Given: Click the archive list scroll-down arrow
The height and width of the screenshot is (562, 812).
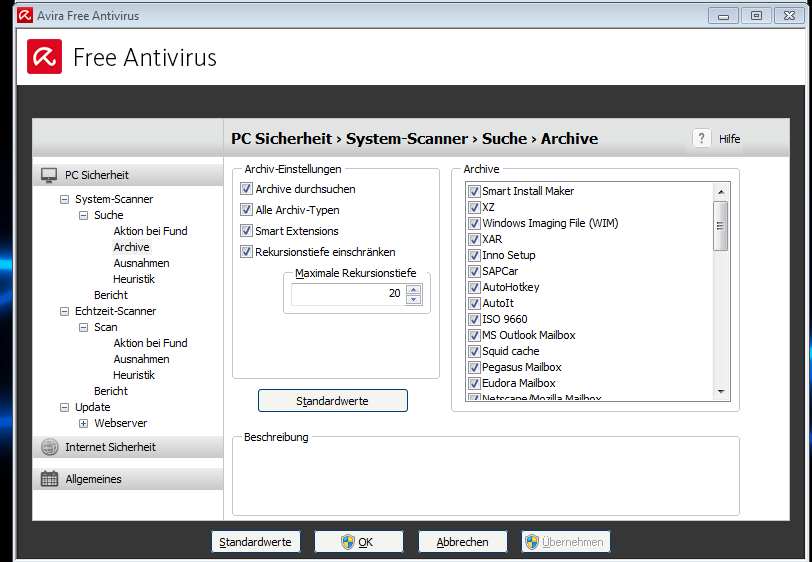Looking at the screenshot, I should pos(721,392).
